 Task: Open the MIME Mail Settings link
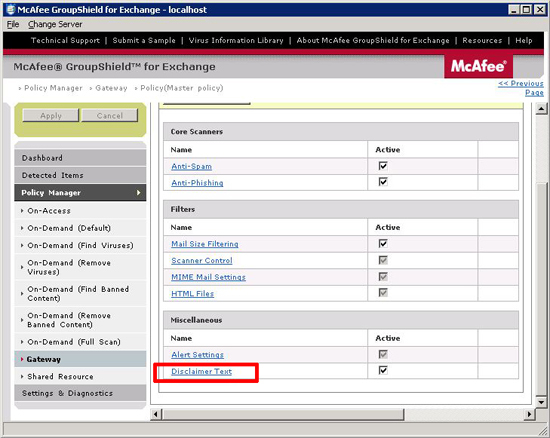pos(208,277)
